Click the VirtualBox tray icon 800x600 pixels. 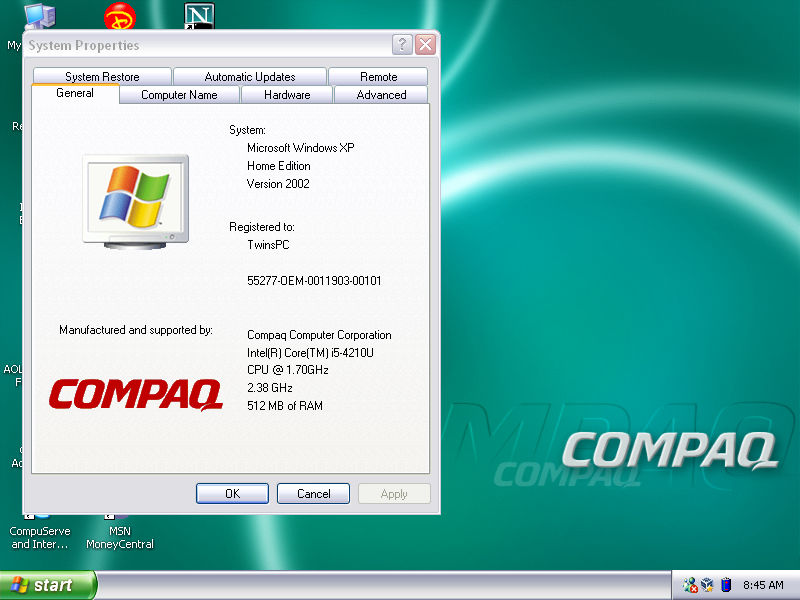coord(707,585)
